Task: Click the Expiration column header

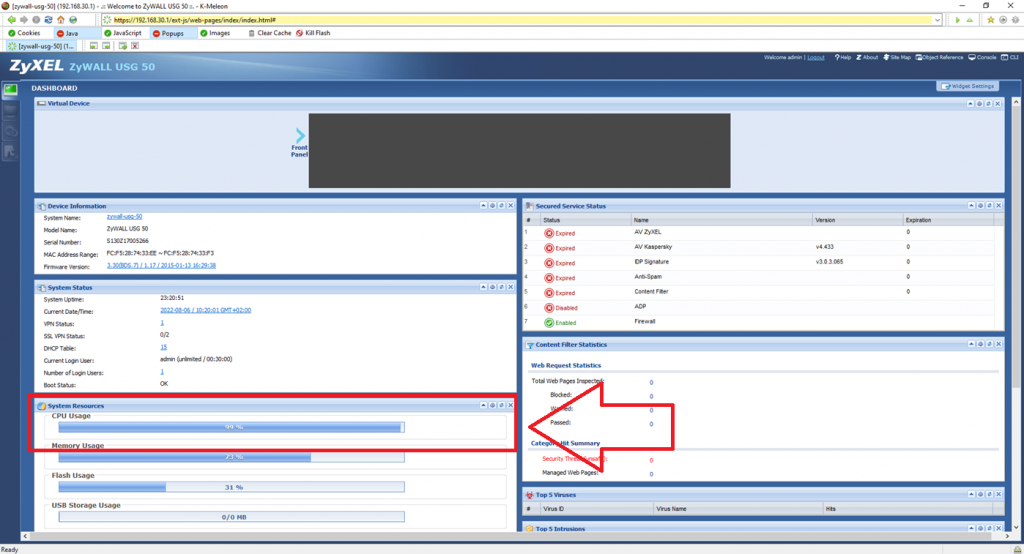Action: (948, 220)
